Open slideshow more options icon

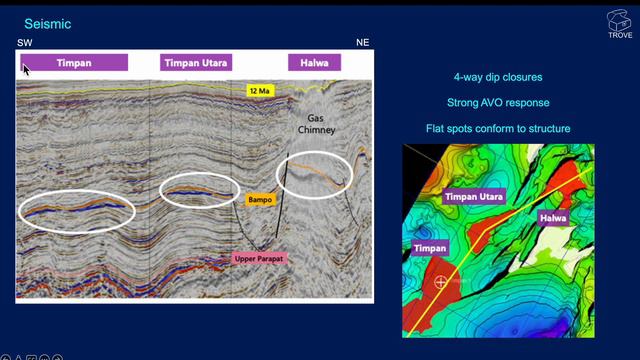(44, 358)
